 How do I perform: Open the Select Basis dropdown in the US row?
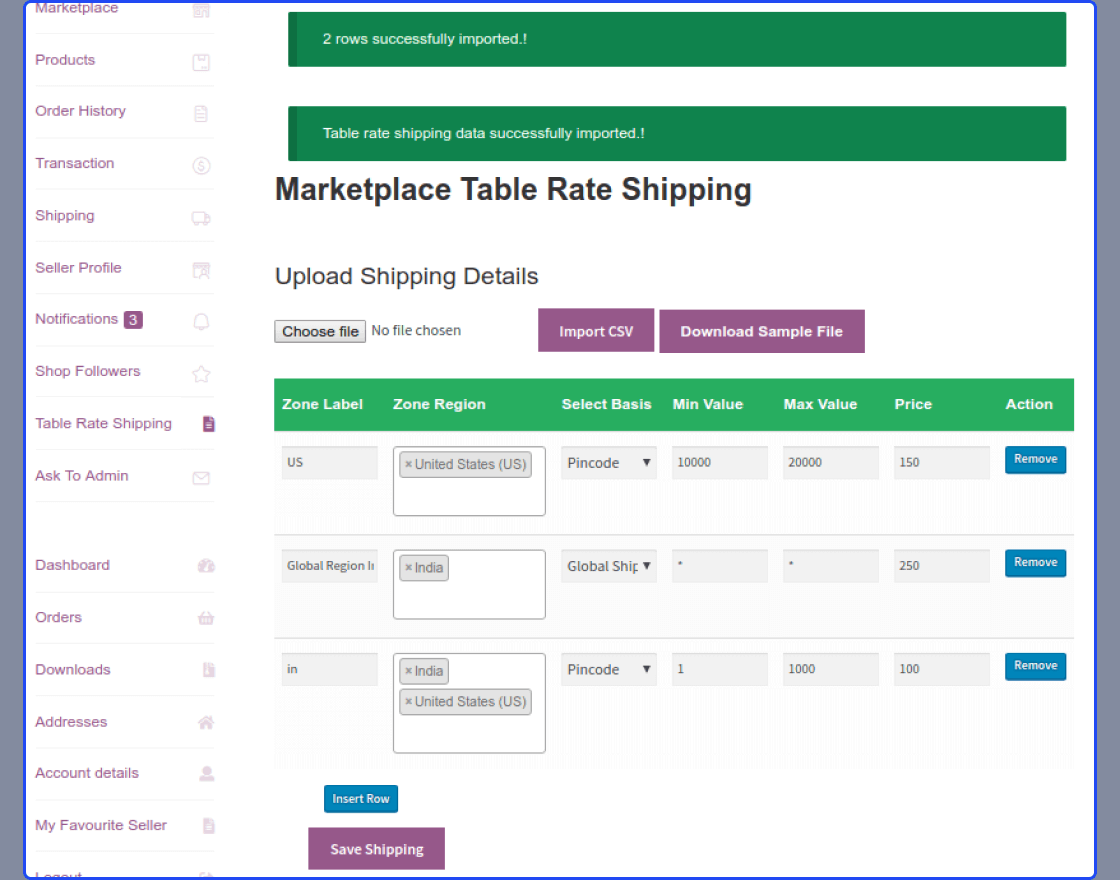point(608,462)
